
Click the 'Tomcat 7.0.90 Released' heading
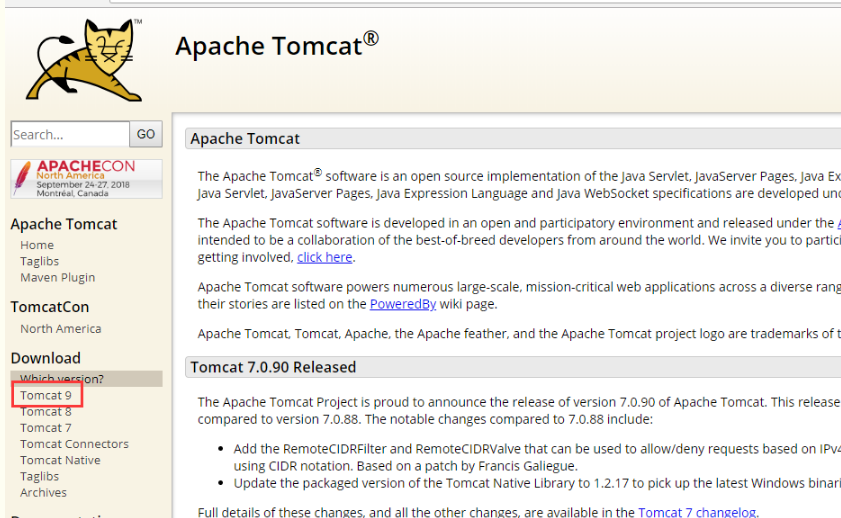click(273, 367)
